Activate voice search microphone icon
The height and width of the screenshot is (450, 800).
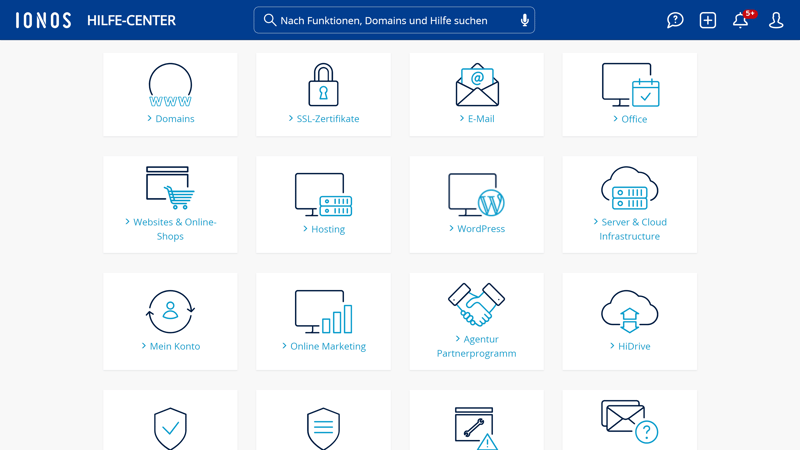click(524, 20)
